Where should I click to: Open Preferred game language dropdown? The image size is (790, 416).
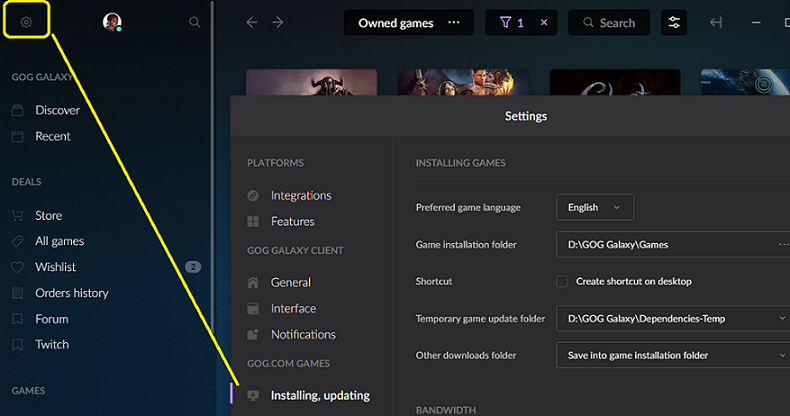[x=595, y=207]
